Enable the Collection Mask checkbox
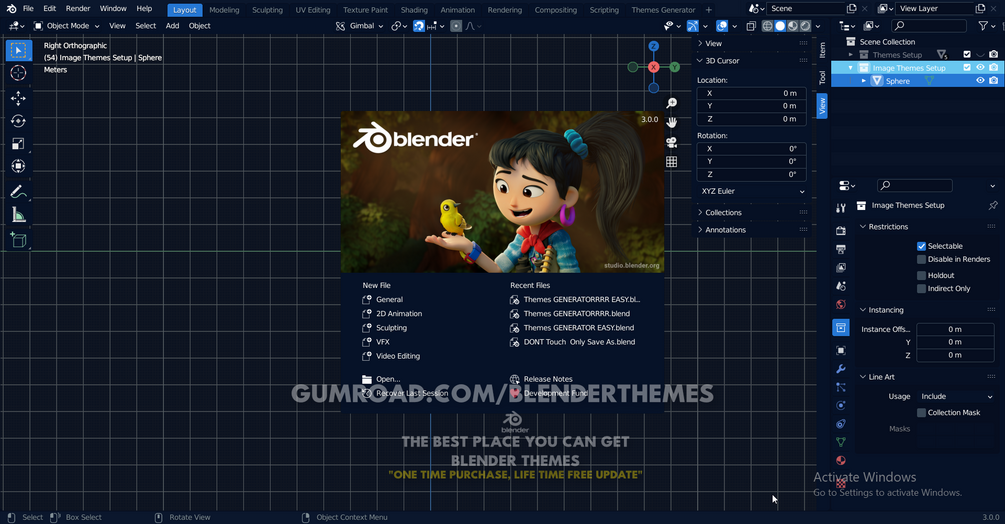Viewport: 1005px width, 524px height. (x=921, y=413)
